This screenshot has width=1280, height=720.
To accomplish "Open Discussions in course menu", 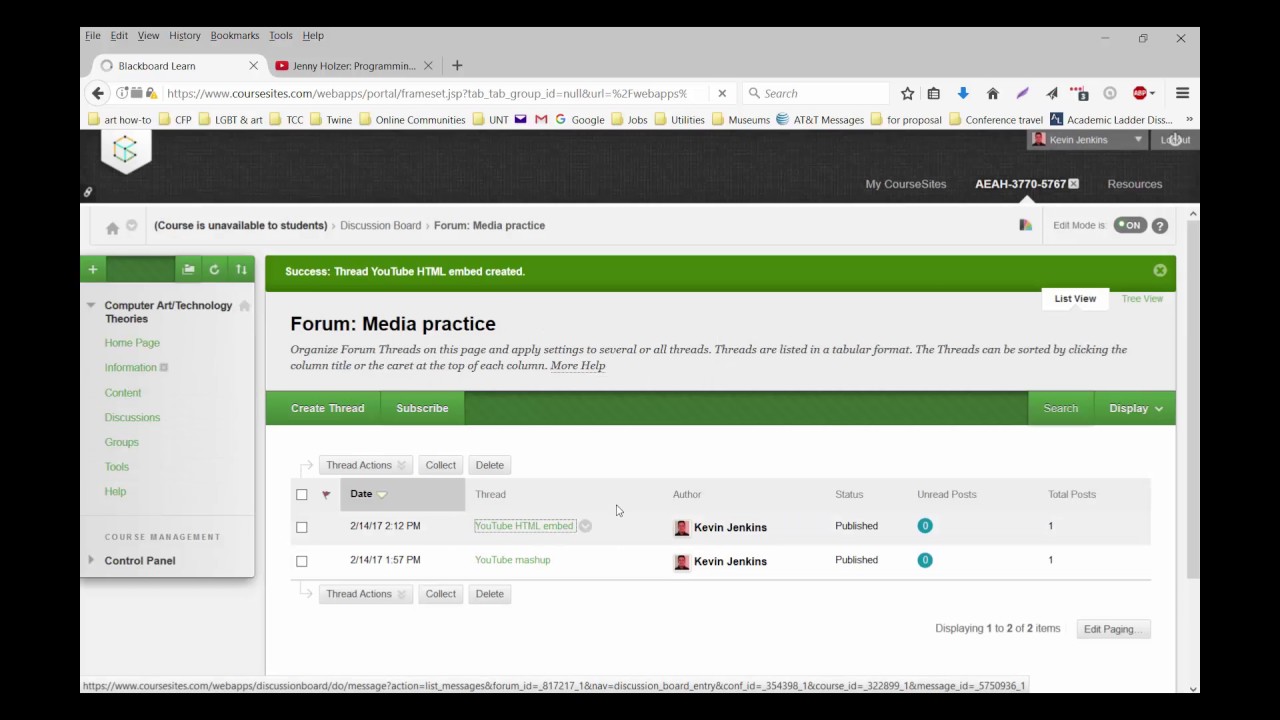I will coord(132,417).
